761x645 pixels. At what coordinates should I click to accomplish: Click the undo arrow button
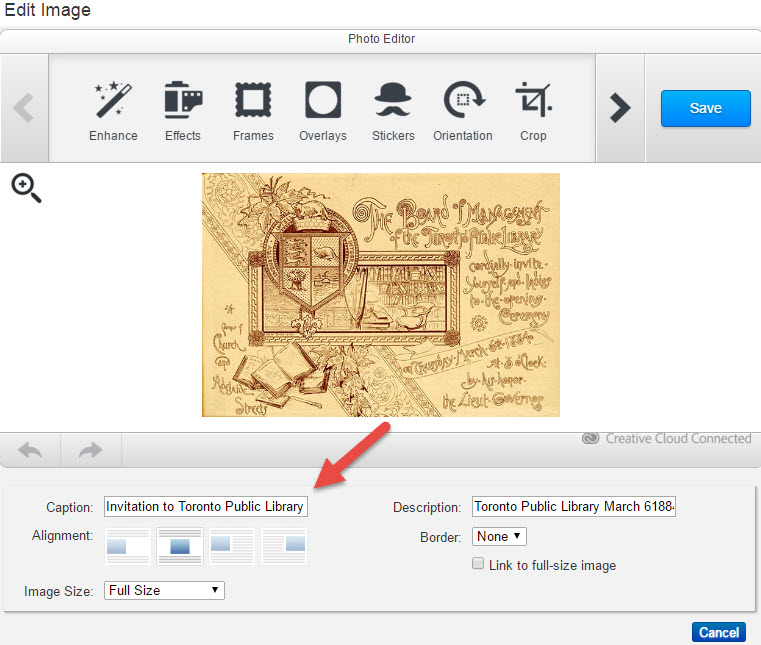[x=30, y=451]
